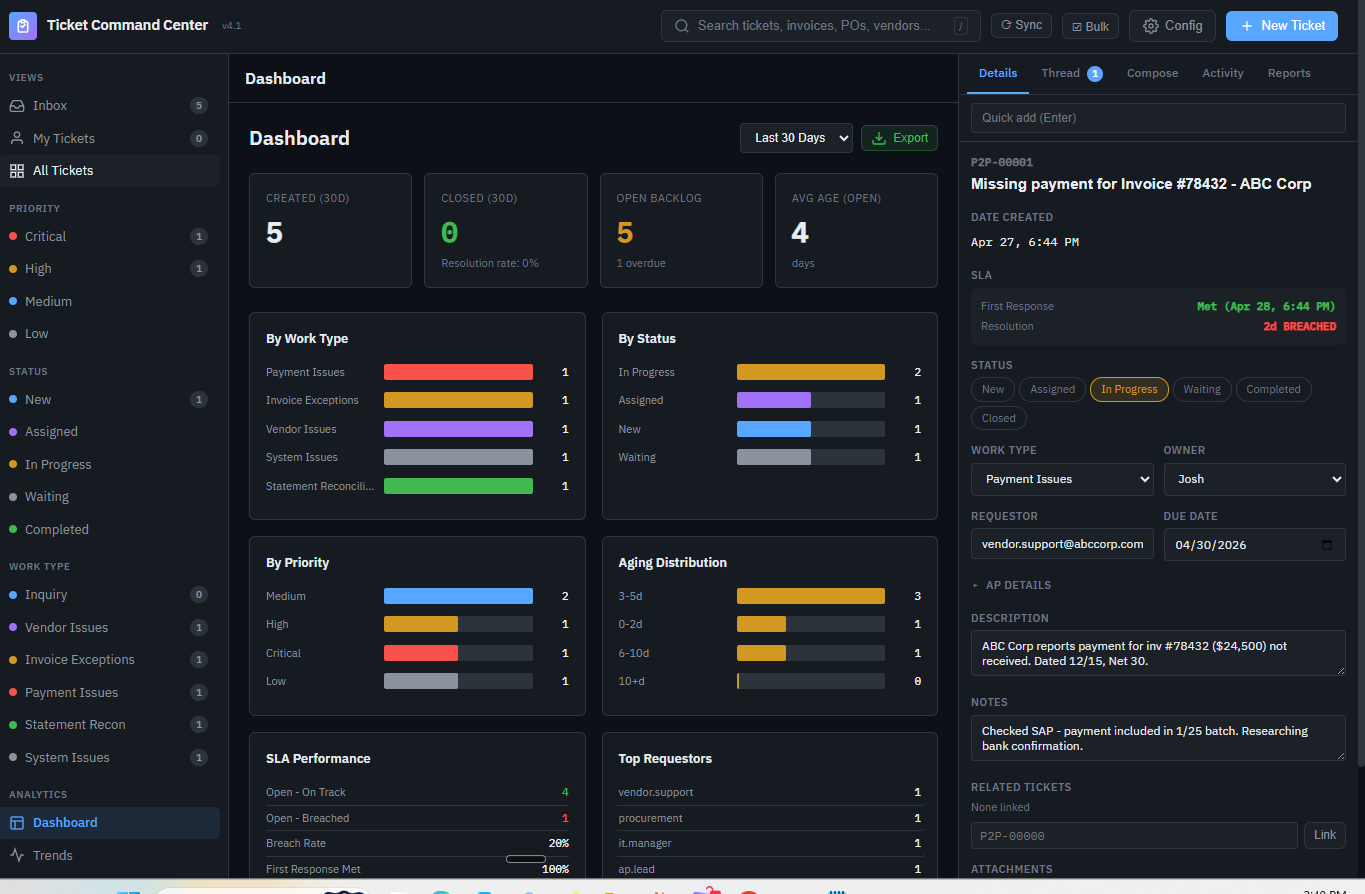This screenshot has height=894, width=1365.
Task: Set ticket status to Waiting
Action: point(1202,390)
